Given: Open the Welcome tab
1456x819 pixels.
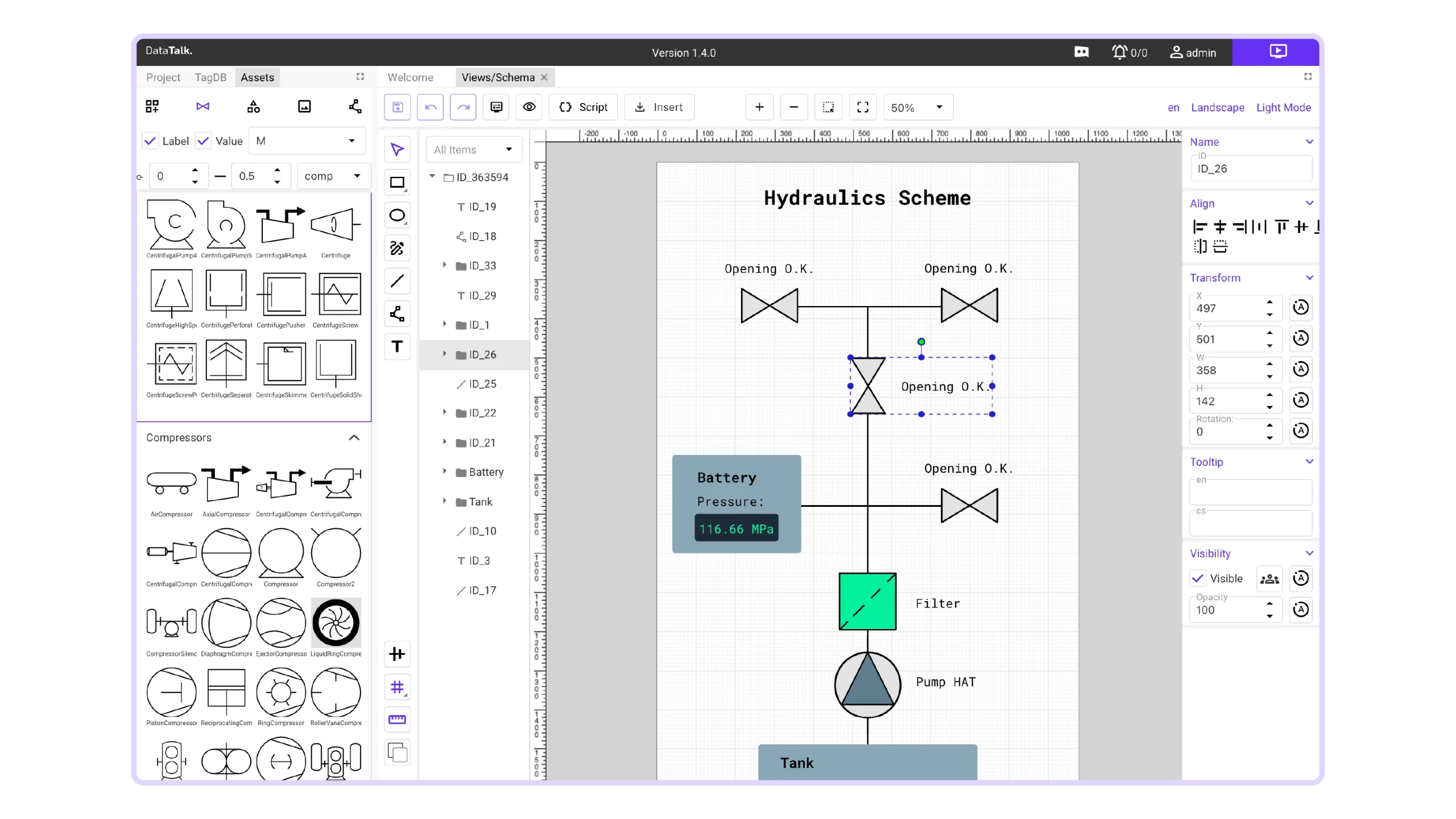Looking at the screenshot, I should click(x=410, y=77).
